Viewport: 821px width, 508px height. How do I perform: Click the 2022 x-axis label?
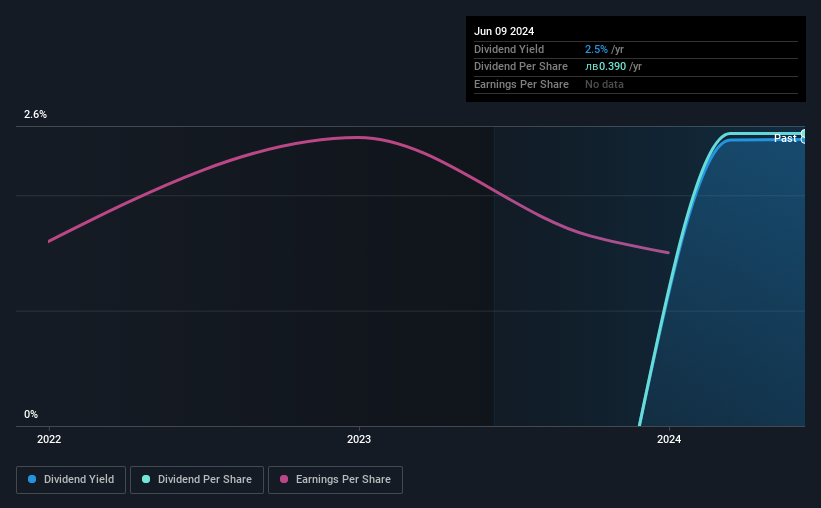point(49,439)
